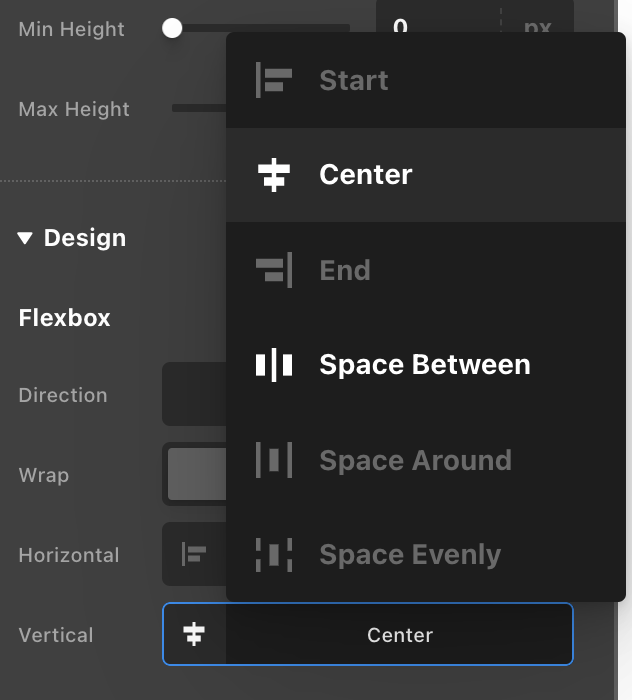The height and width of the screenshot is (700, 632).
Task: Select the Space Around text entry
Action: (415, 460)
